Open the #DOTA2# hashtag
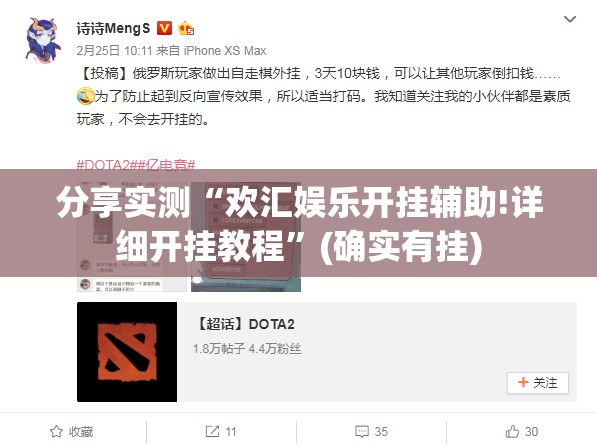Image resolution: width=597 pixels, height=446 pixels. [105, 165]
